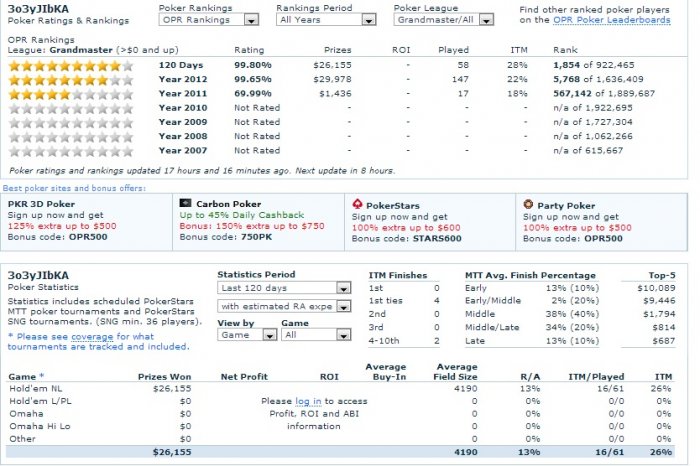Viewport: 700px width, 466px height.
Task: Click the Hold'em L/PL game row
Action: coord(342,401)
